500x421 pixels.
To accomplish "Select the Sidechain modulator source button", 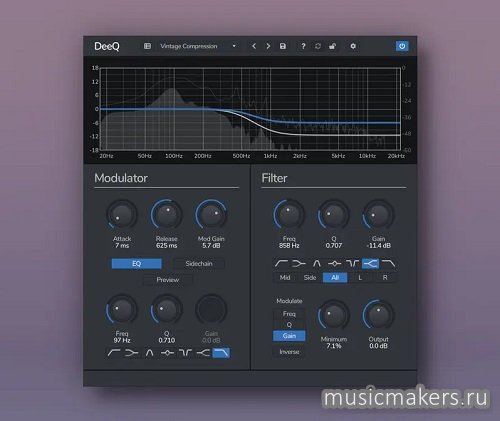I will [199, 264].
